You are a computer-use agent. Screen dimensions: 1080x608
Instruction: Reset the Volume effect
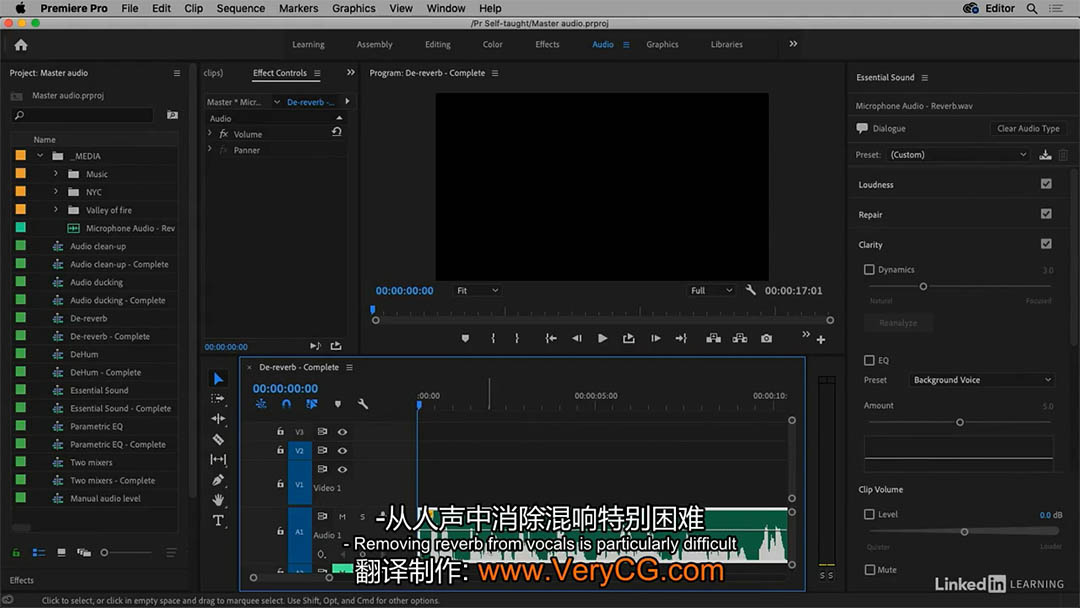[x=337, y=132]
